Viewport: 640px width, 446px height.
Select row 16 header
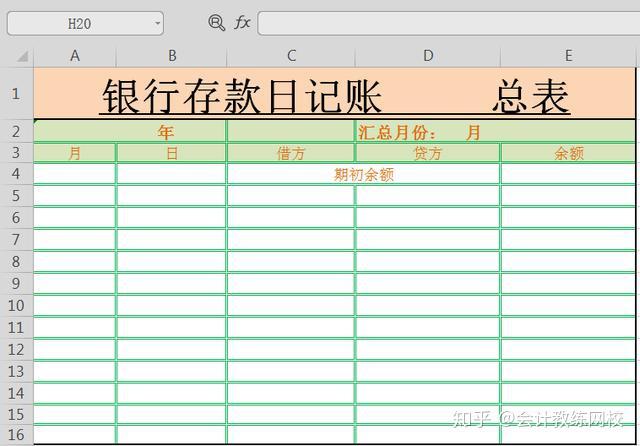pos(16,435)
